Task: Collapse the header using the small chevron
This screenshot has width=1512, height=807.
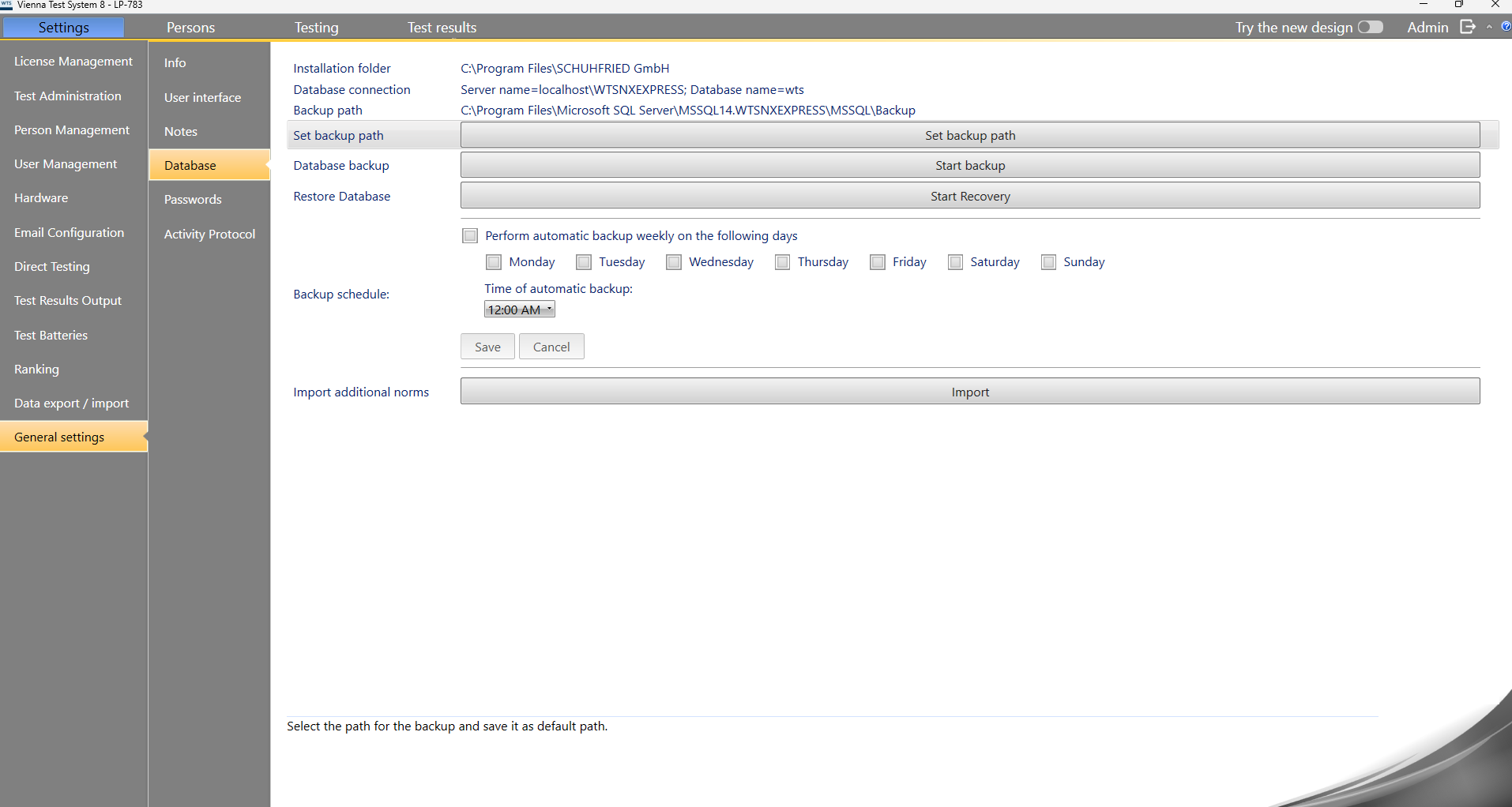Action: click(1489, 27)
